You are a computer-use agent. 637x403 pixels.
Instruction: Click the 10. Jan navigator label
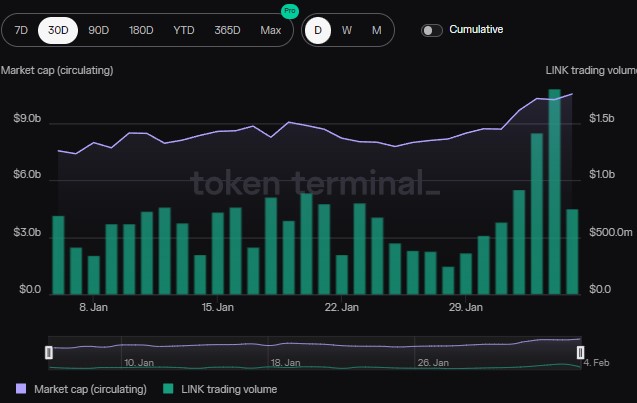[x=139, y=363]
